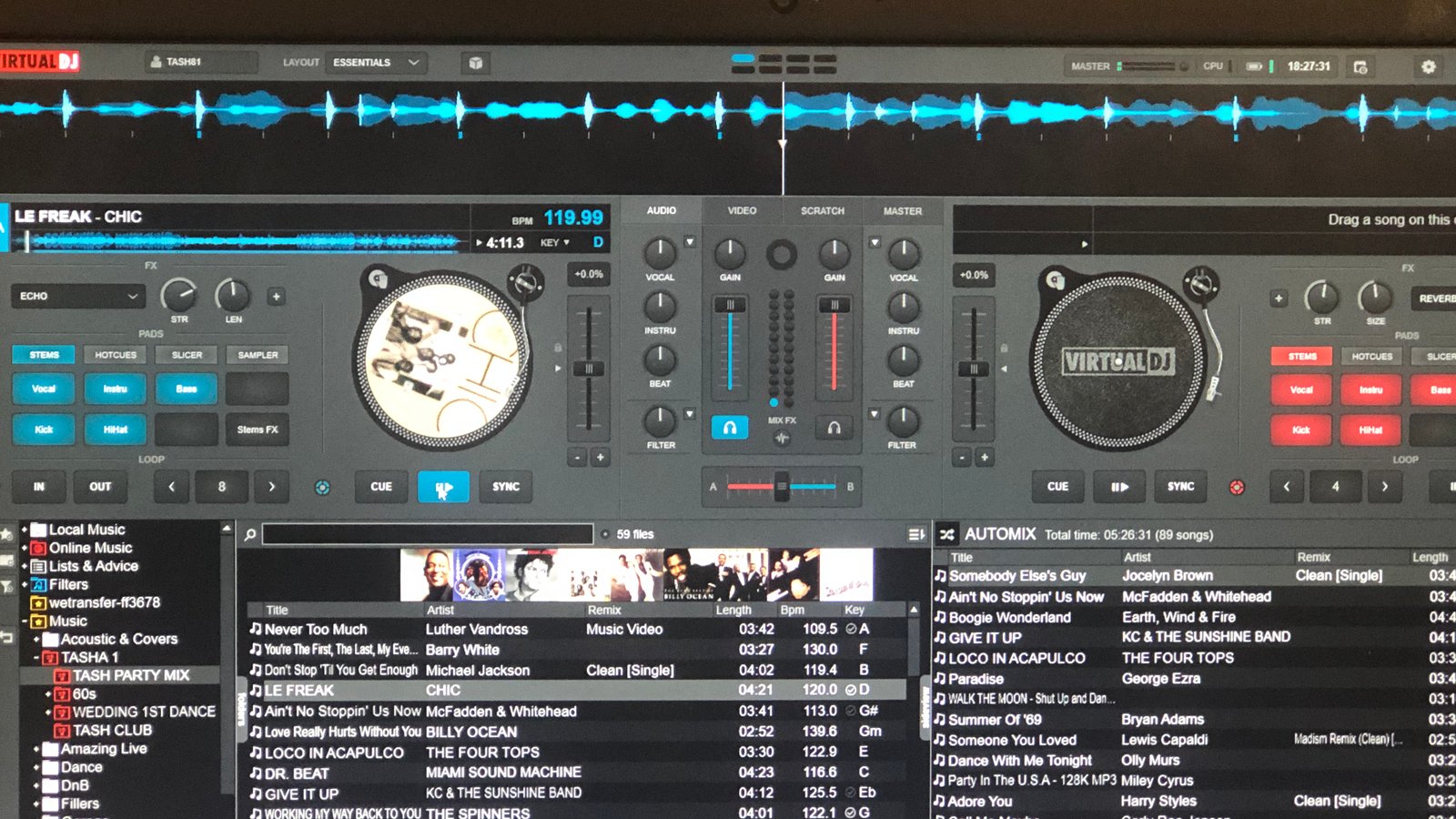This screenshot has width=1456, height=819.
Task: Click the left deck SYNC button
Action: coord(506,487)
